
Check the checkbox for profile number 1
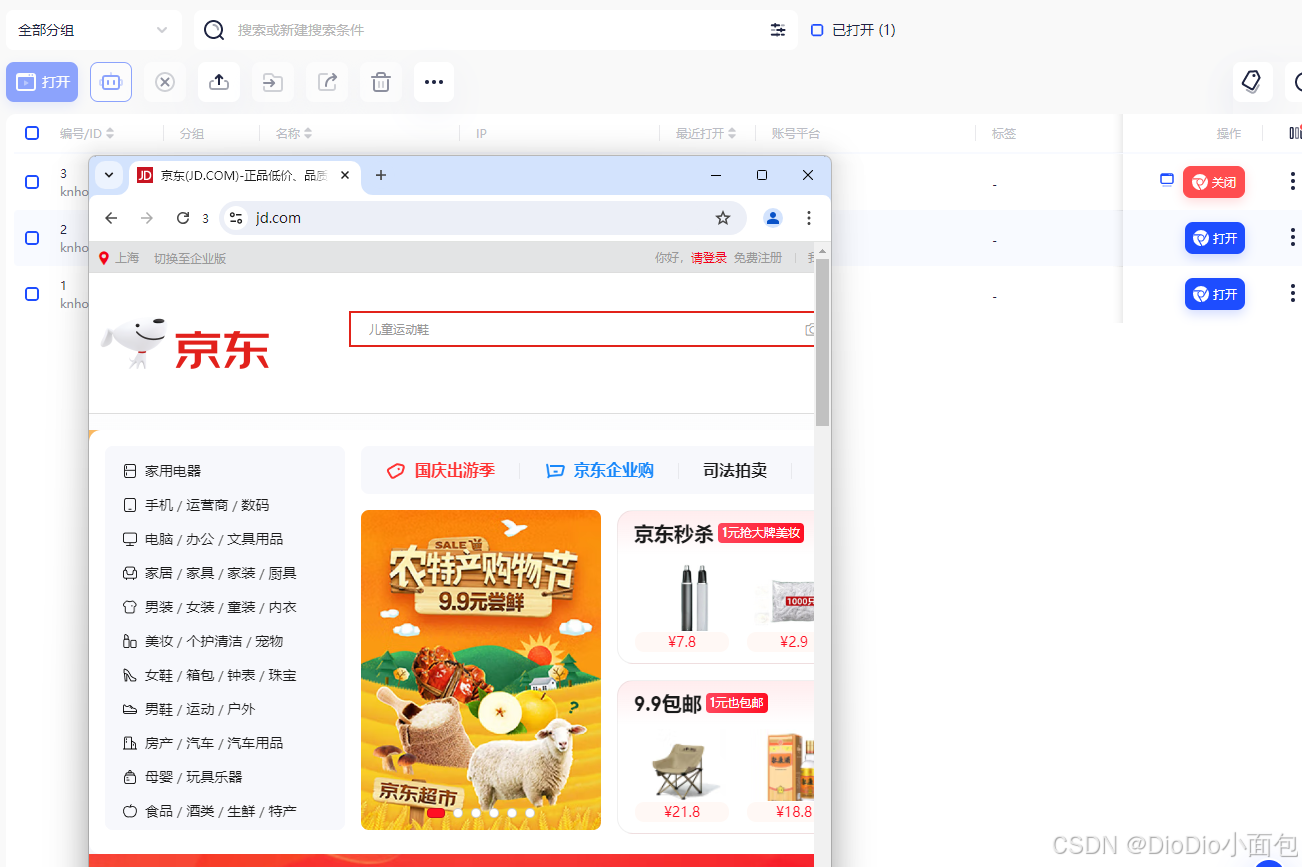31,294
